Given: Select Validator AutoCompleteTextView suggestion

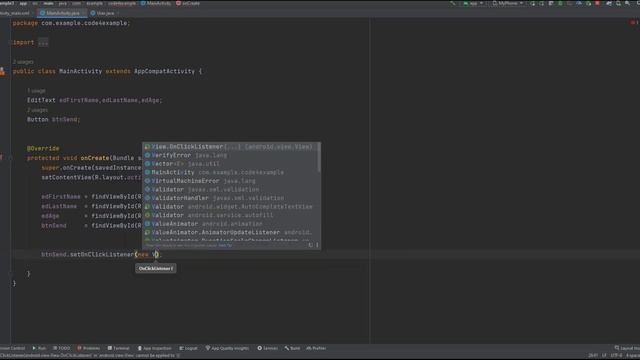Looking at the screenshot, I should coord(231,207).
